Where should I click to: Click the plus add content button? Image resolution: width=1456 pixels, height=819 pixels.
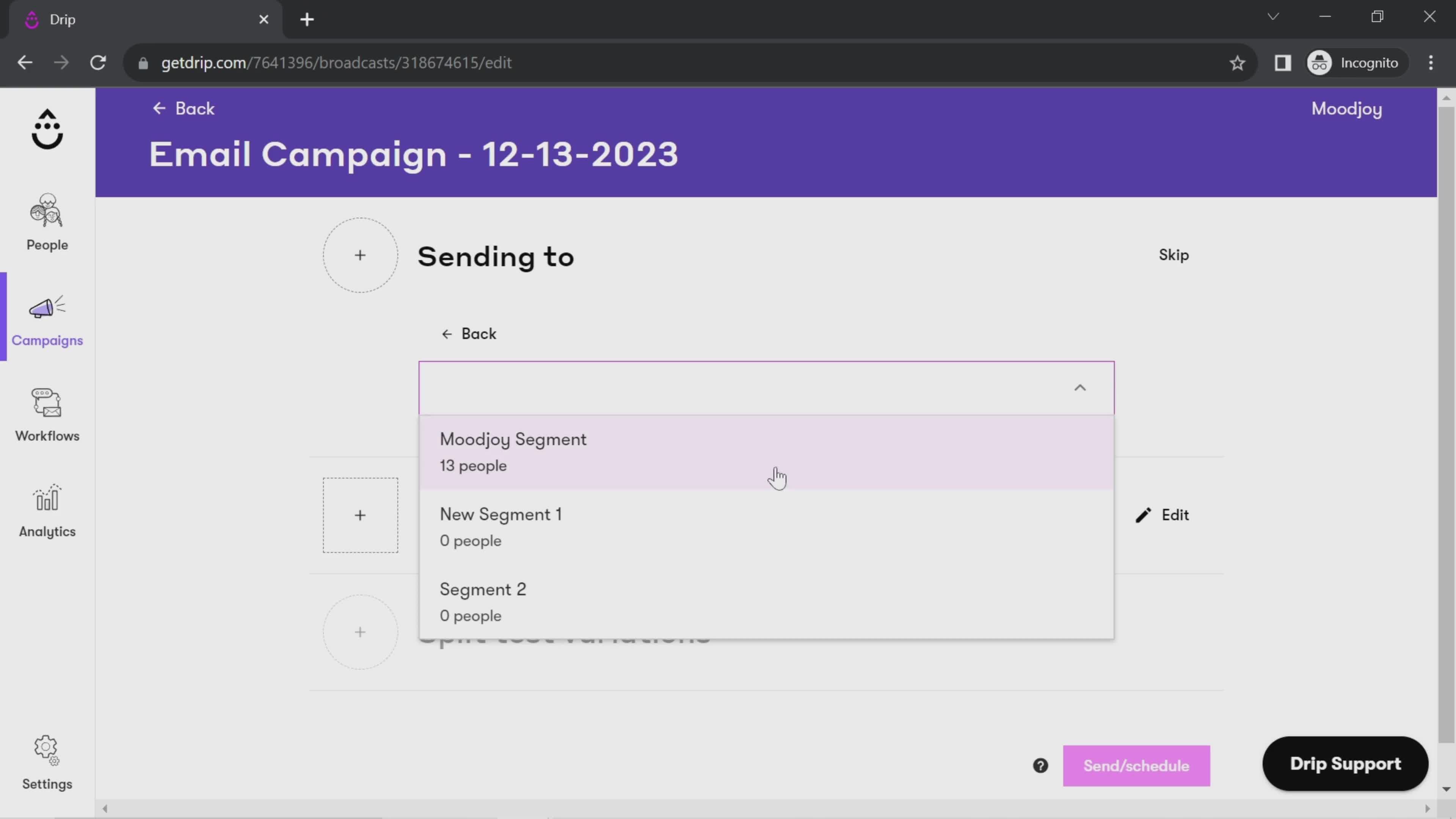360,515
